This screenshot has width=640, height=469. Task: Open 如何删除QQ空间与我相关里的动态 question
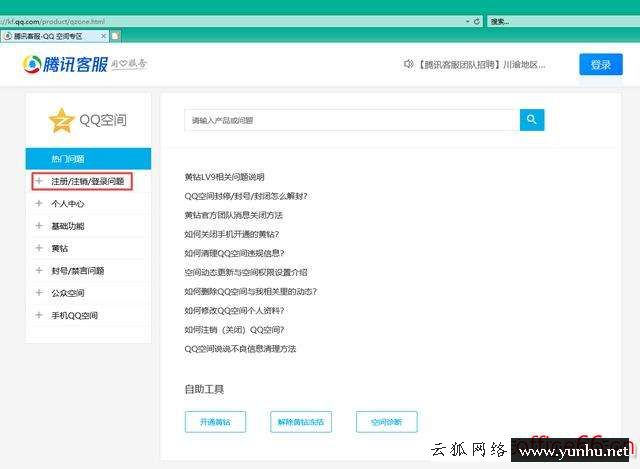(x=251, y=291)
